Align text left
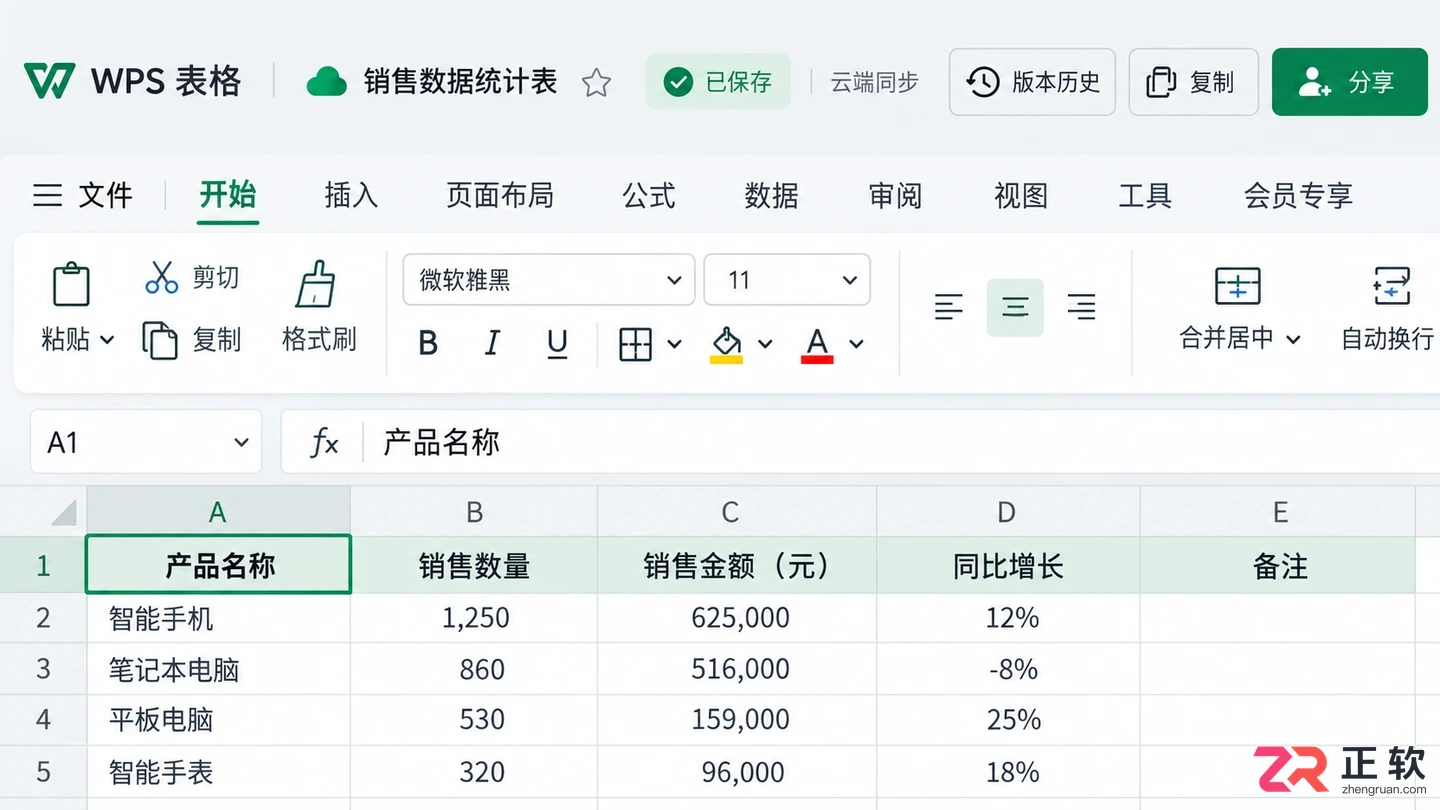 pyautogui.click(x=949, y=307)
